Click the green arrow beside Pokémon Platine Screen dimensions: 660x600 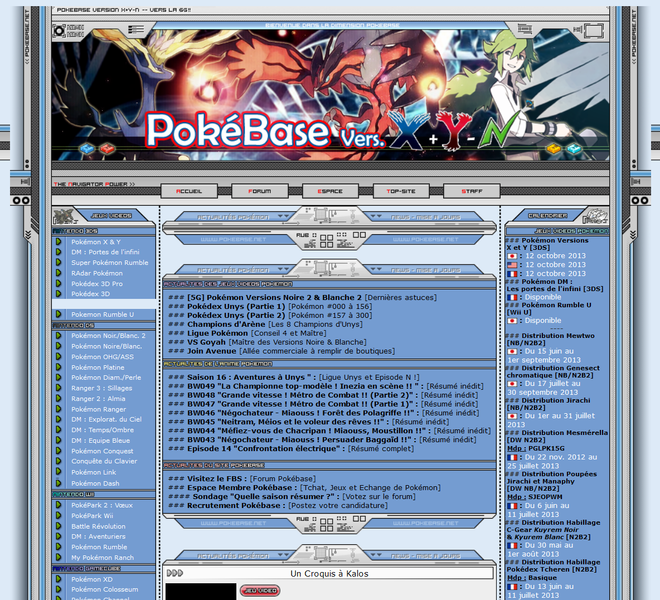click(x=59, y=367)
